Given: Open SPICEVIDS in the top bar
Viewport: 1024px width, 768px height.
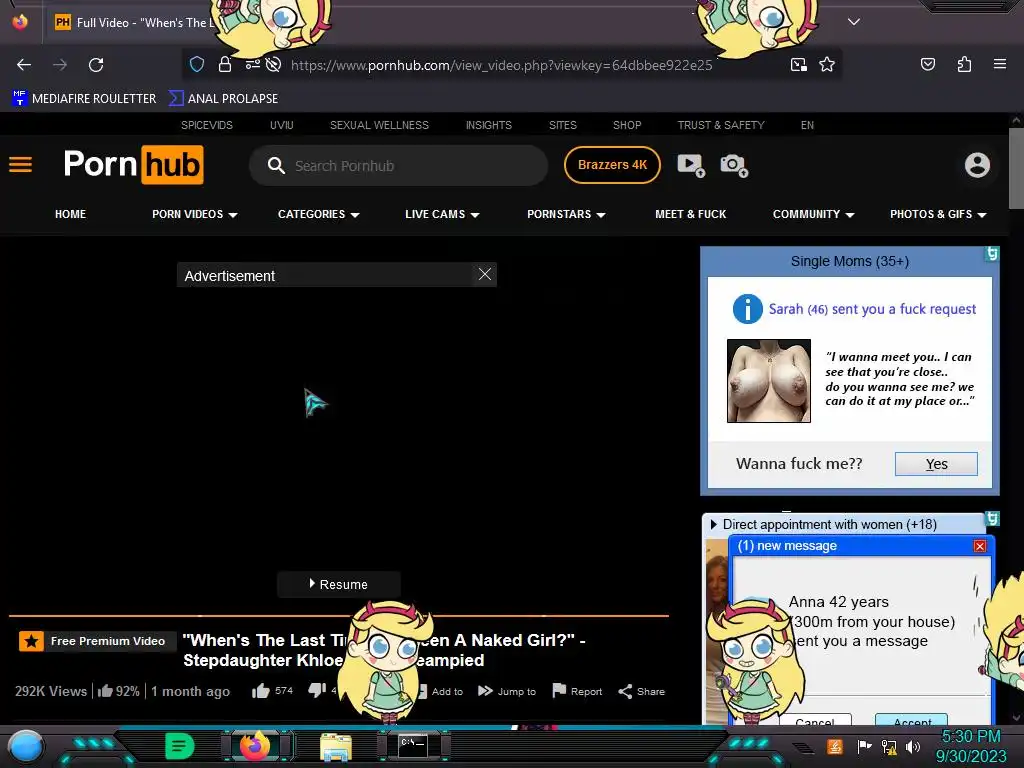Looking at the screenshot, I should pyautogui.click(x=206, y=125).
